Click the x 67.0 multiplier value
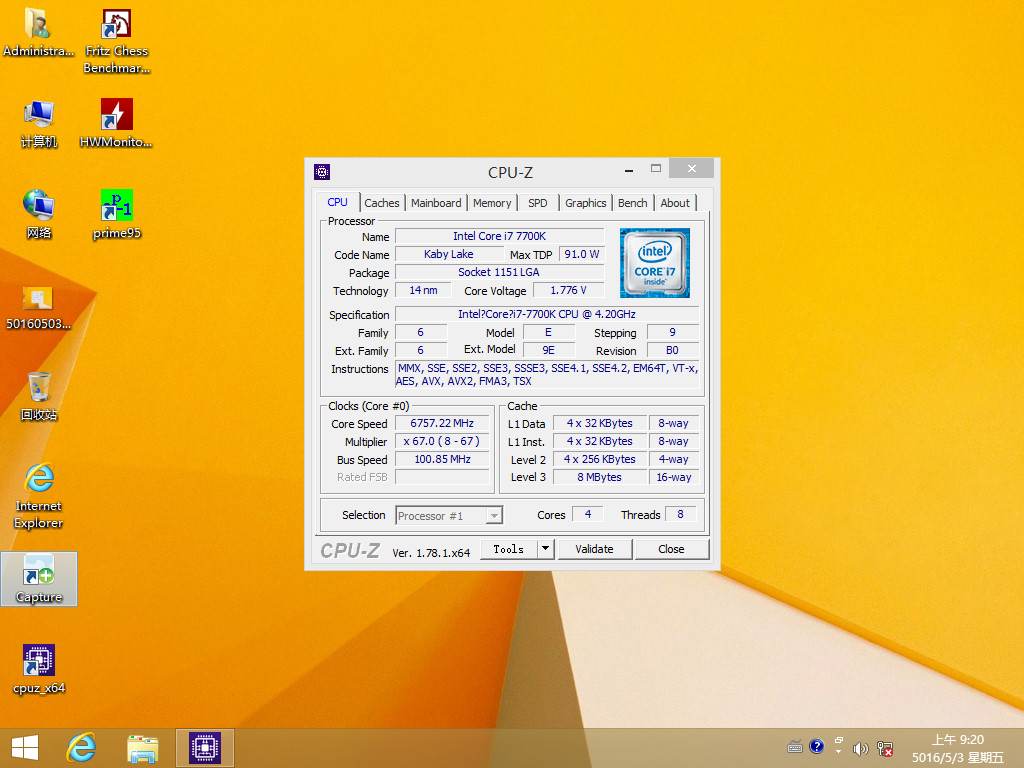The image size is (1024, 768). 442,441
